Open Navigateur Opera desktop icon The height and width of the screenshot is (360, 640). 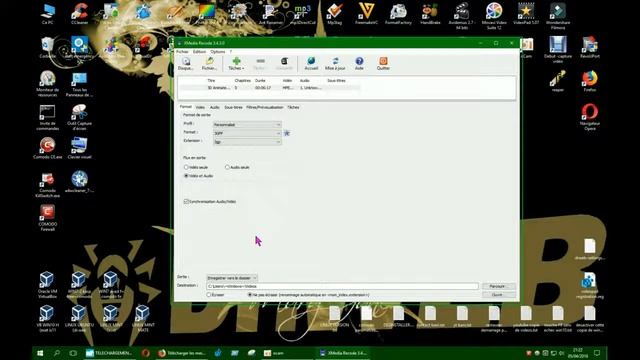[590, 117]
